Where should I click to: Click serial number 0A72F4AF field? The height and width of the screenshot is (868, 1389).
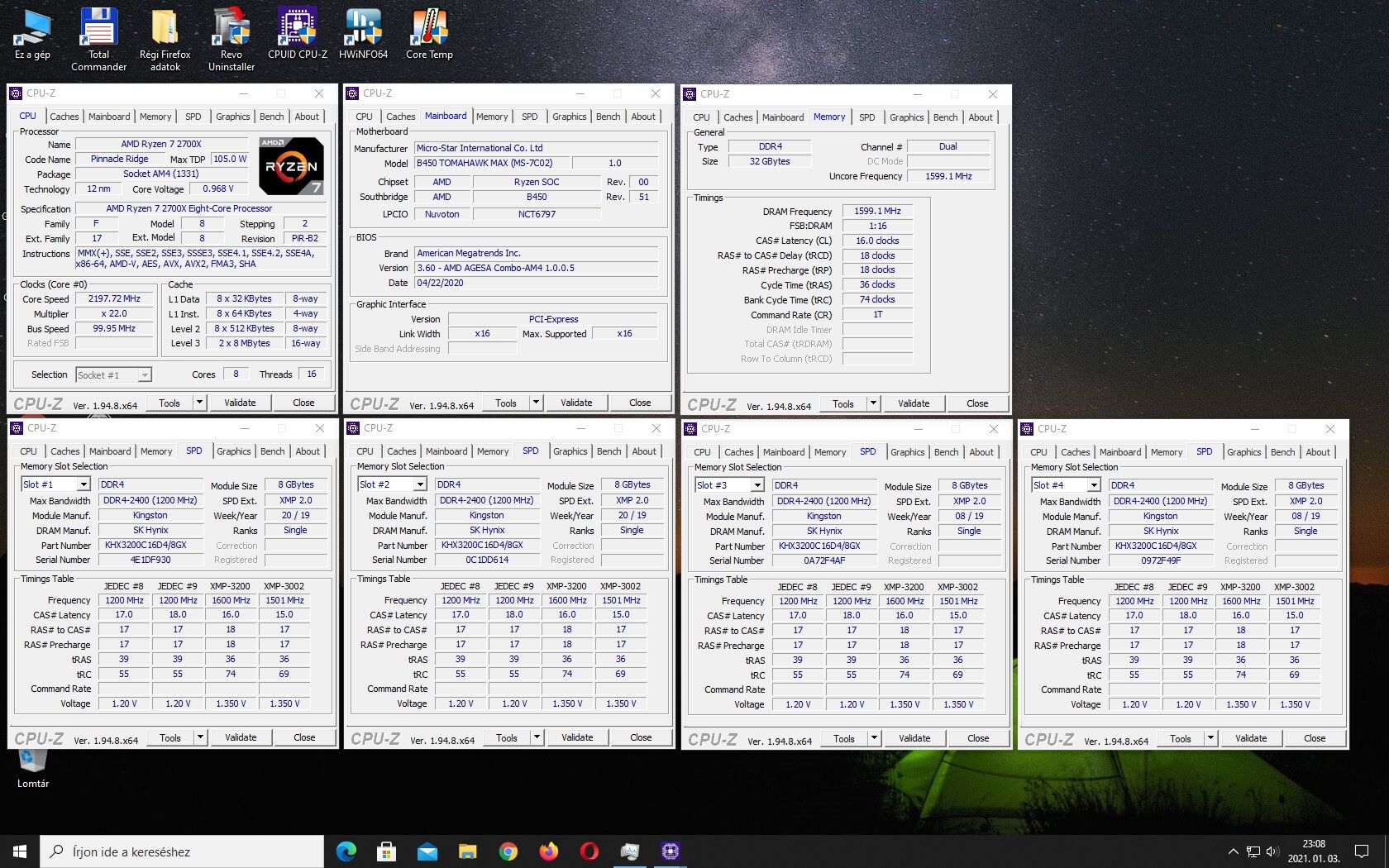click(x=824, y=560)
